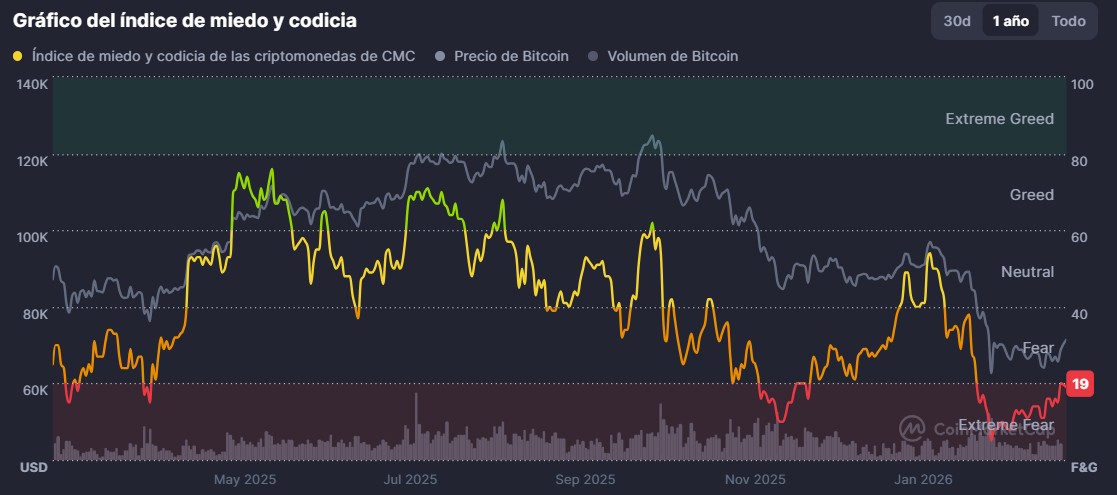Viewport: 1117px width, 495px height.
Task: Hide the "Volumen de Bitcoin" series label
Action: [x=672, y=57]
